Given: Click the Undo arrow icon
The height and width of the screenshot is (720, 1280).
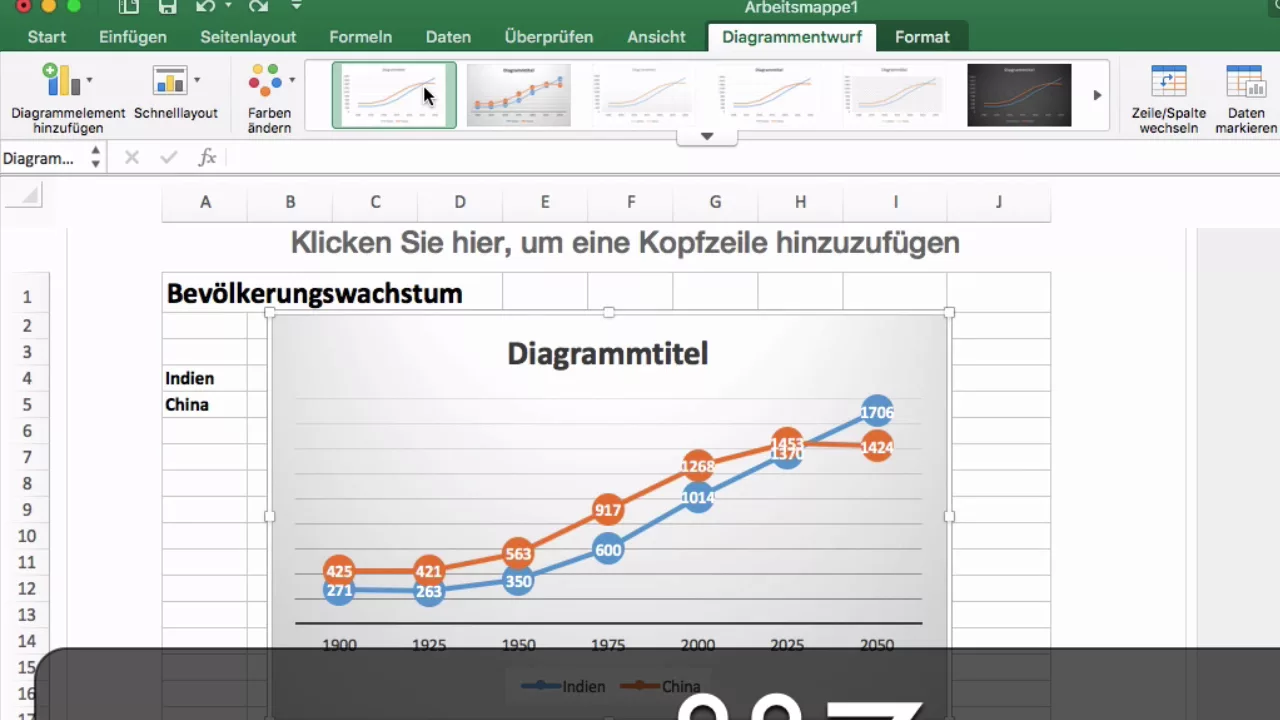Looking at the screenshot, I should click(x=207, y=6).
